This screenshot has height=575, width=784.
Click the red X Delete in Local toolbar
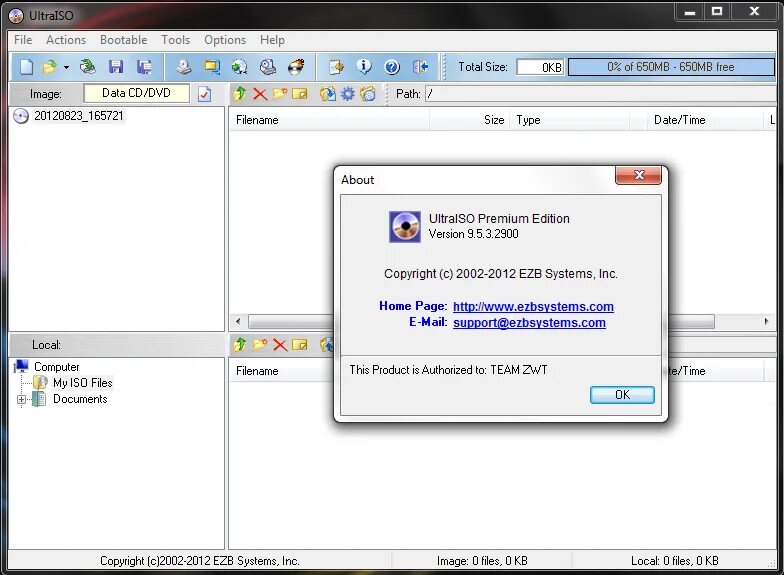[280, 344]
